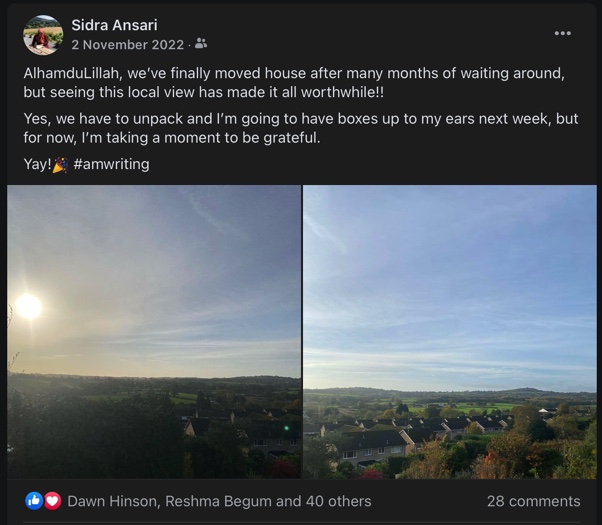Viewport: 602px width, 525px height.
Task: Click the party popper emoji after Yay
Action: click(60, 165)
